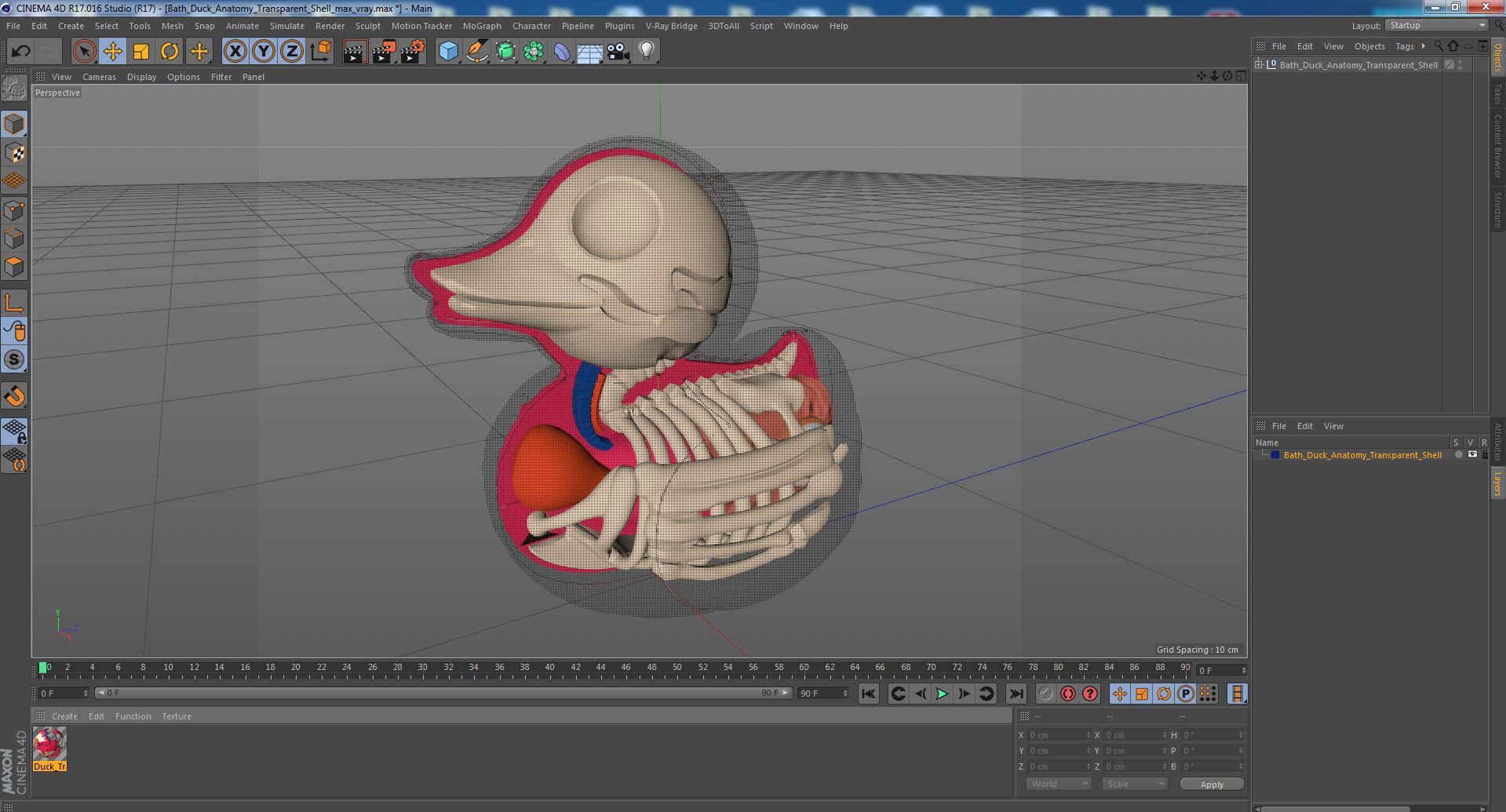Go to end of animation

1016,694
